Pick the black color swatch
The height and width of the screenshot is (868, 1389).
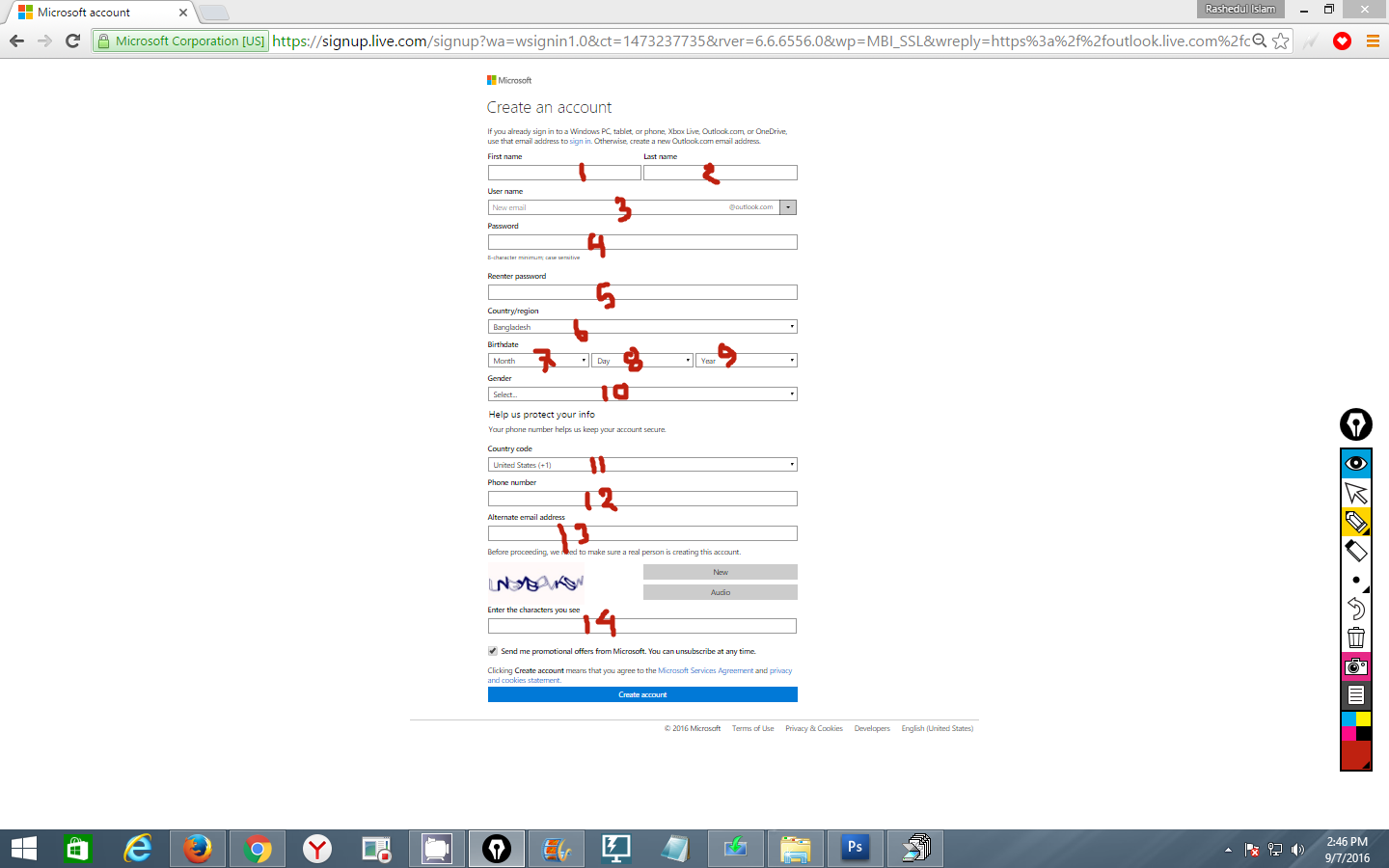tap(1364, 733)
